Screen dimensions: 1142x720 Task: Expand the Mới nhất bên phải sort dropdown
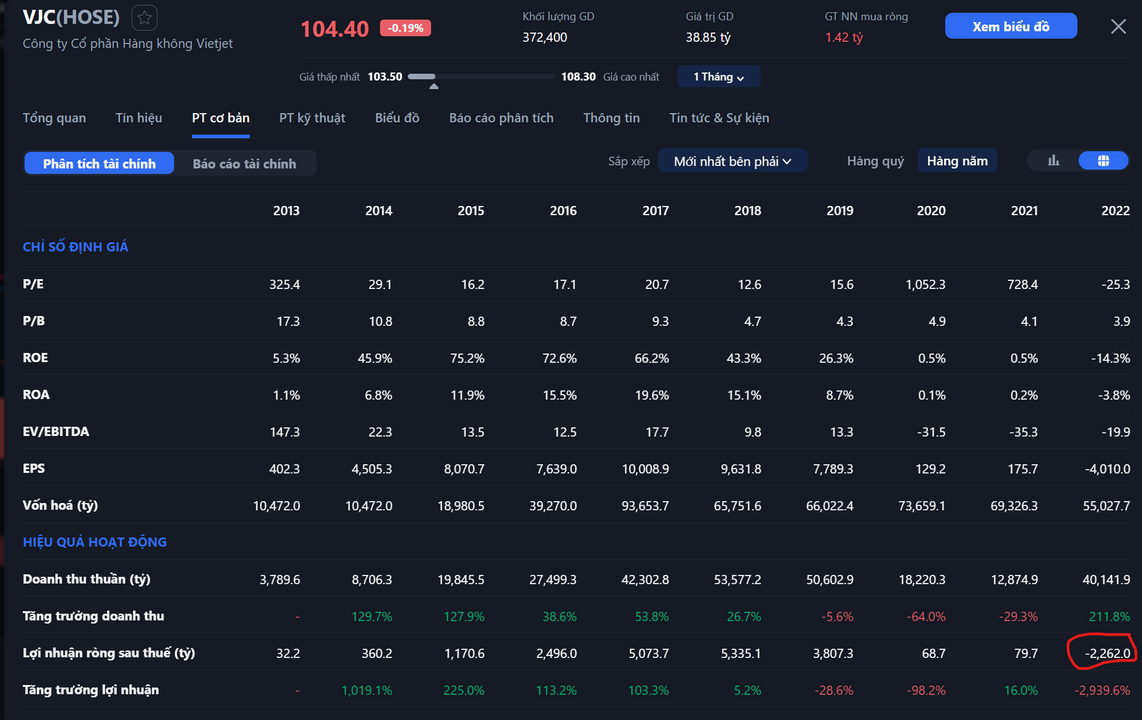732,161
